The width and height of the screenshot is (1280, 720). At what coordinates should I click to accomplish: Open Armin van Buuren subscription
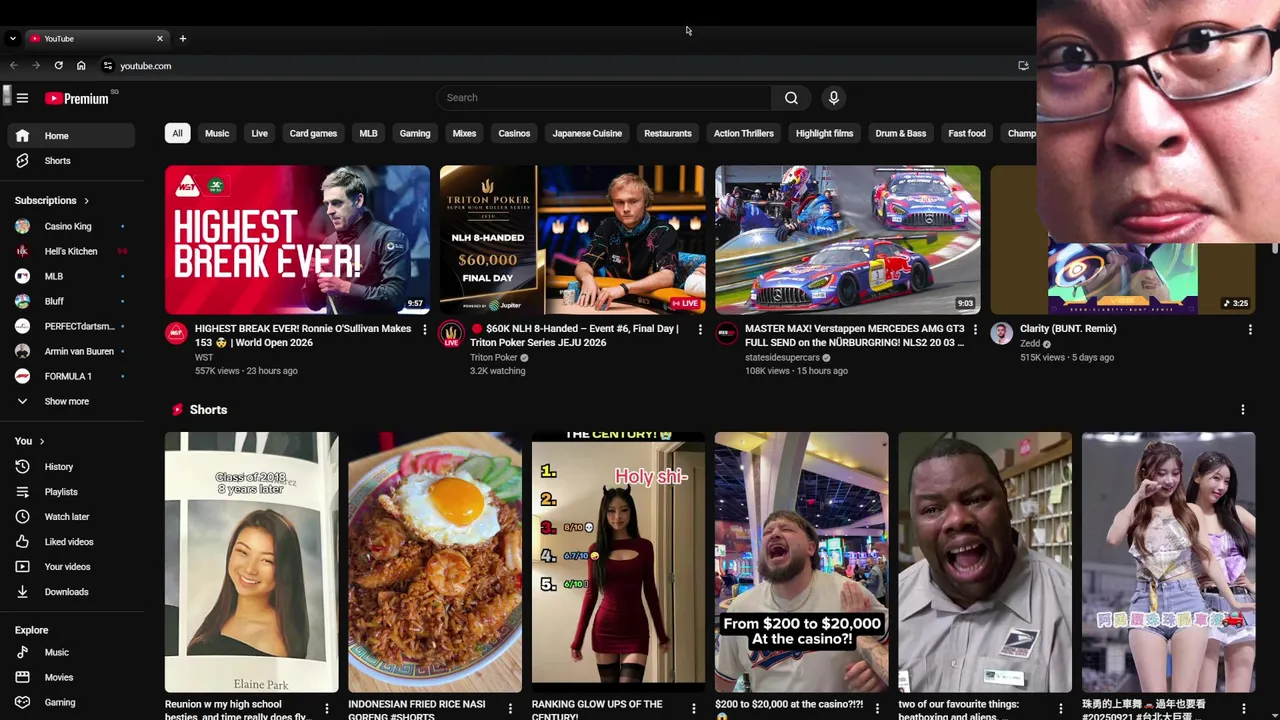70,352
